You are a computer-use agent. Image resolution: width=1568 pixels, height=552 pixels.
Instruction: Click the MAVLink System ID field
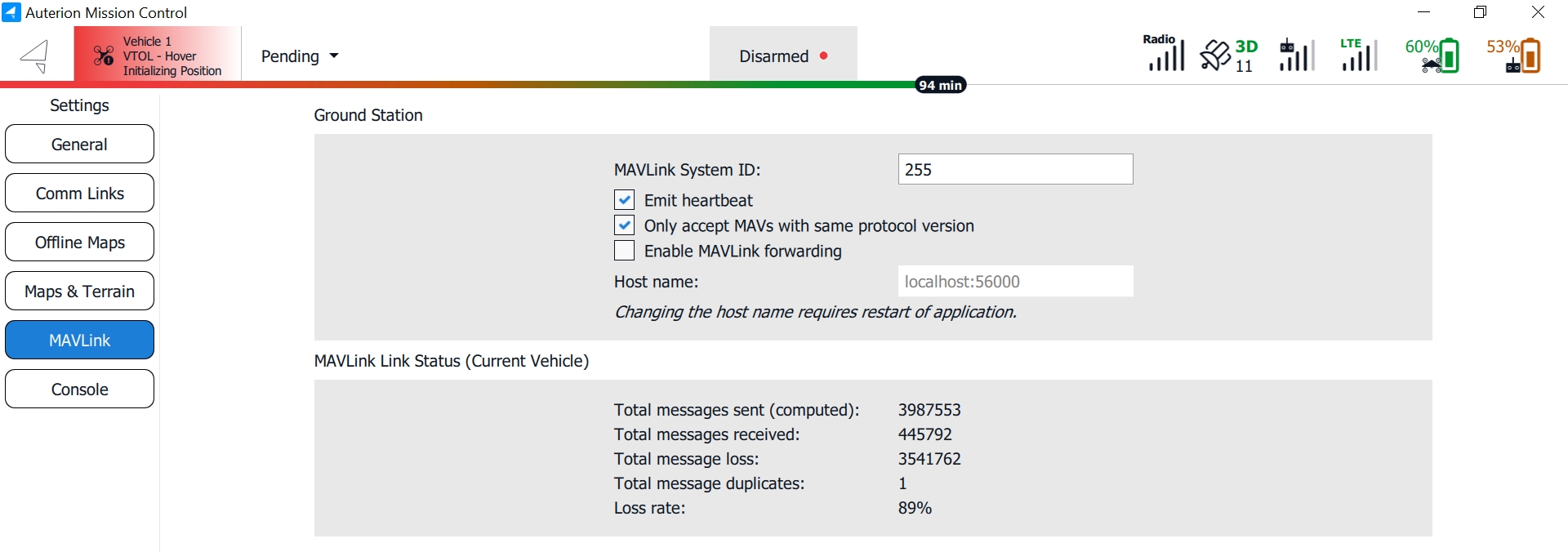coord(1014,170)
